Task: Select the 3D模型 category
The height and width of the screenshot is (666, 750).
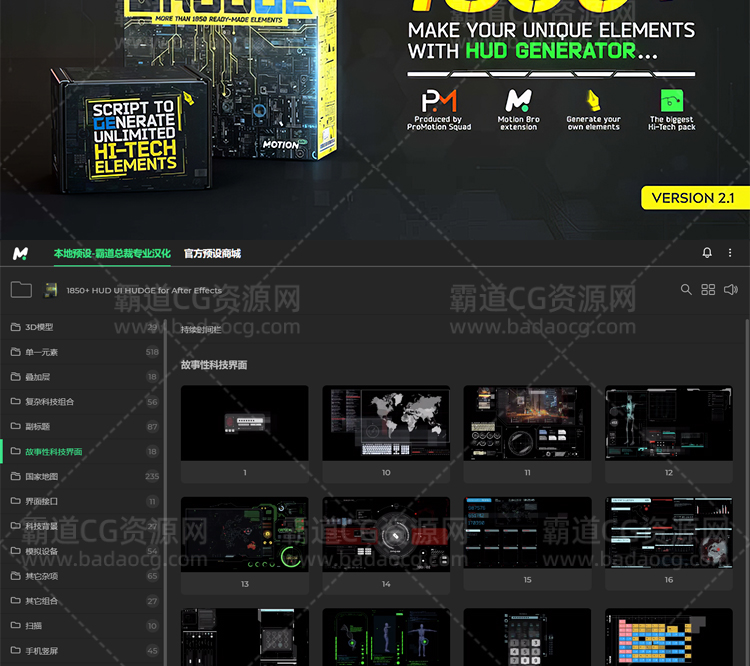Action: (82, 327)
